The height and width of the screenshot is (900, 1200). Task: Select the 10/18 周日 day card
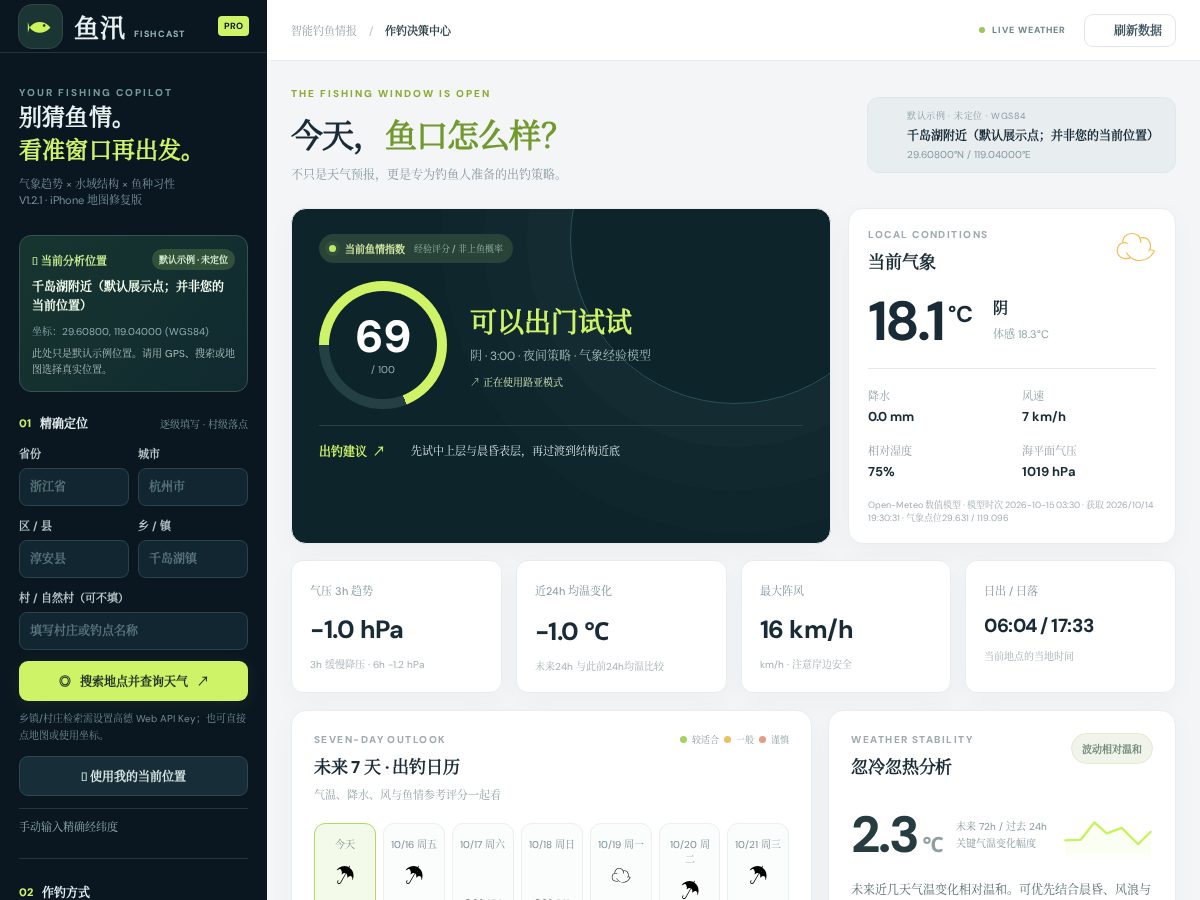tap(552, 861)
